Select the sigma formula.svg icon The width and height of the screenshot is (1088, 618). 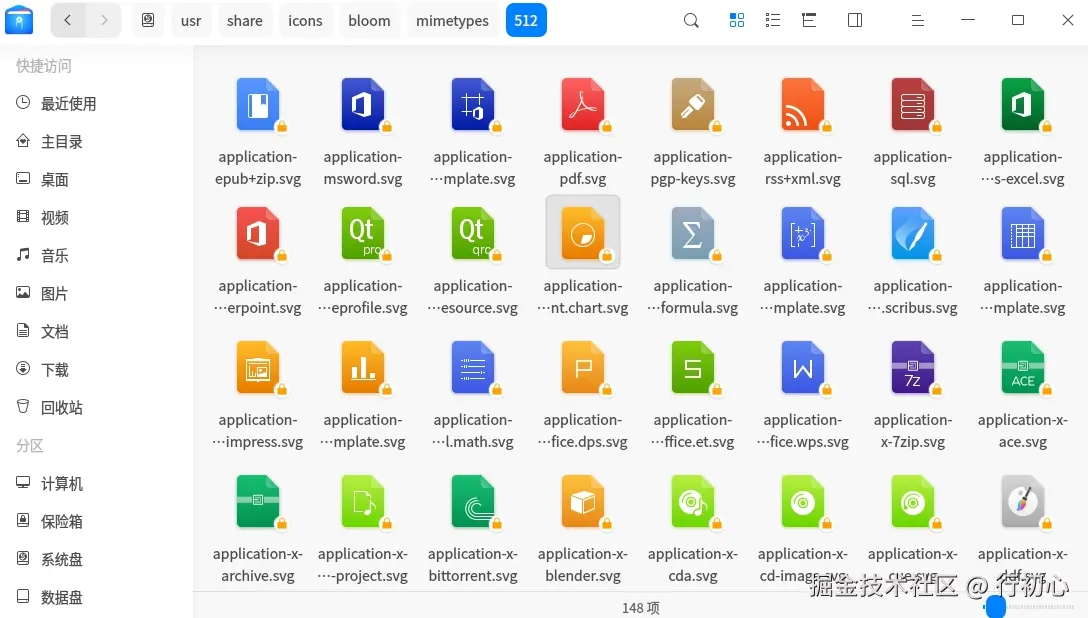point(692,234)
